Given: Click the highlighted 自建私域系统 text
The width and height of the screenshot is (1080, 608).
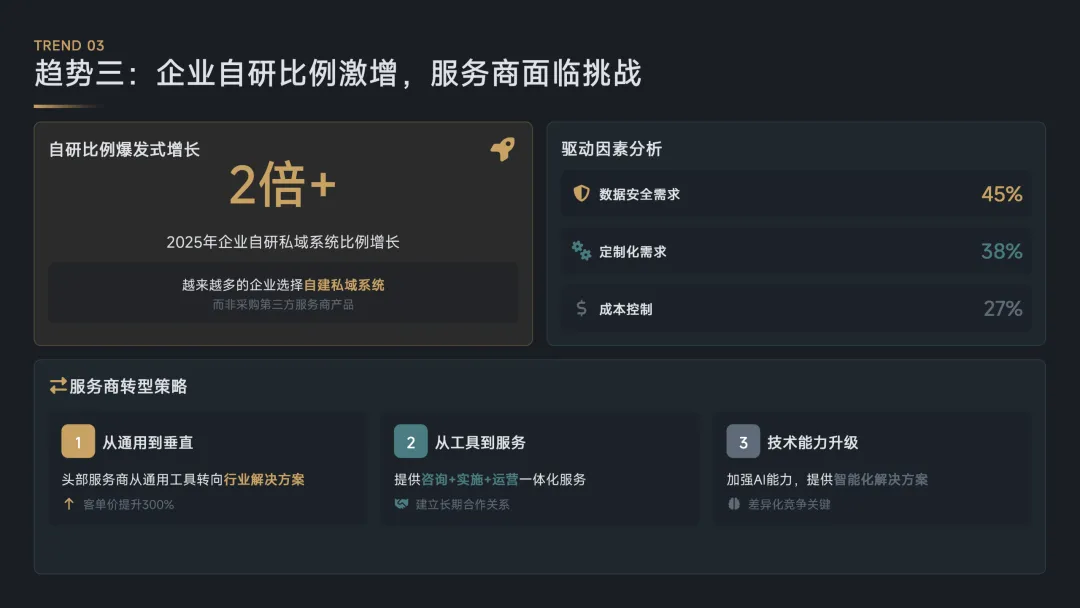Looking at the screenshot, I should pyautogui.click(x=344, y=285).
